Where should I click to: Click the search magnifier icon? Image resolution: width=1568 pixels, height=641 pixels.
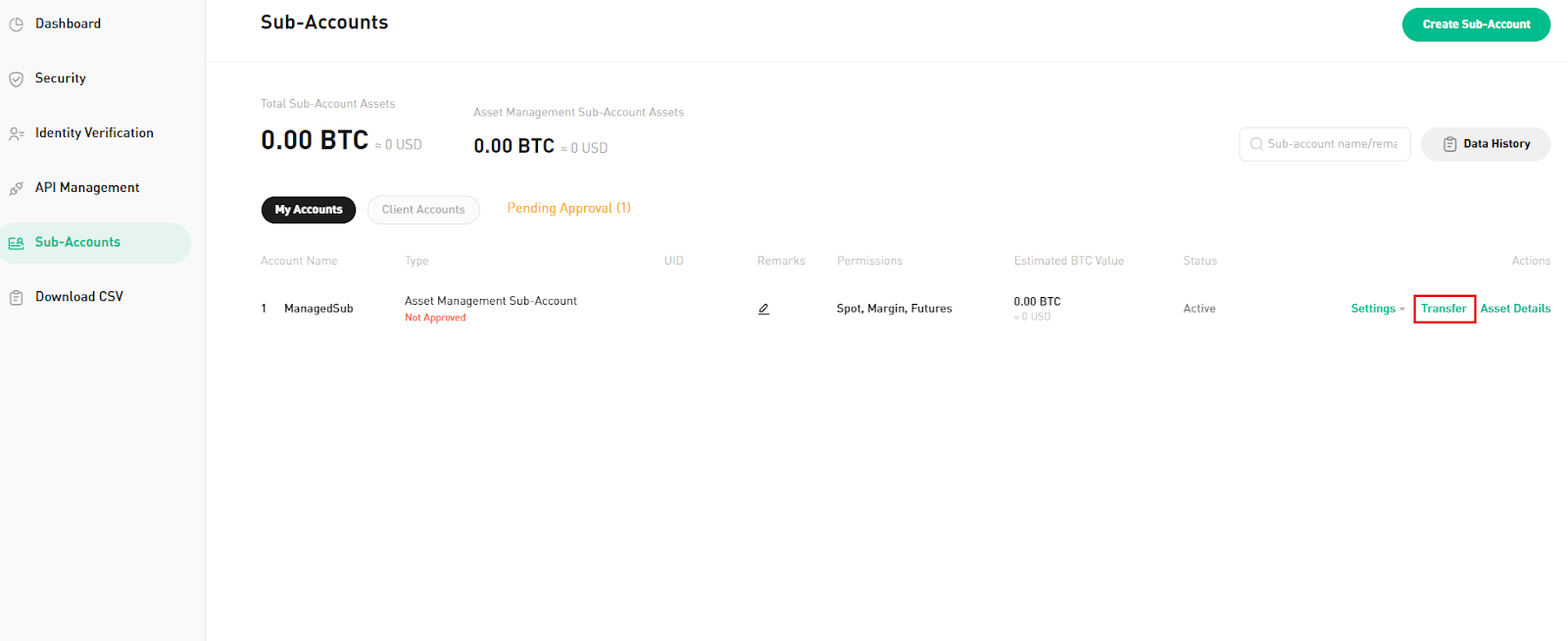click(x=1256, y=144)
